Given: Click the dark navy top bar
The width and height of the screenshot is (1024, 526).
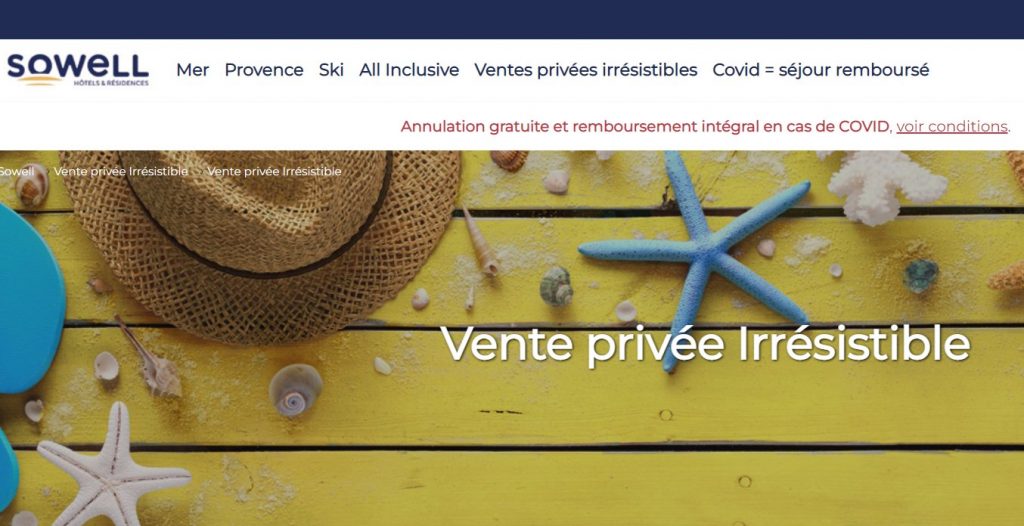Looking at the screenshot, I should click(512, 20).
